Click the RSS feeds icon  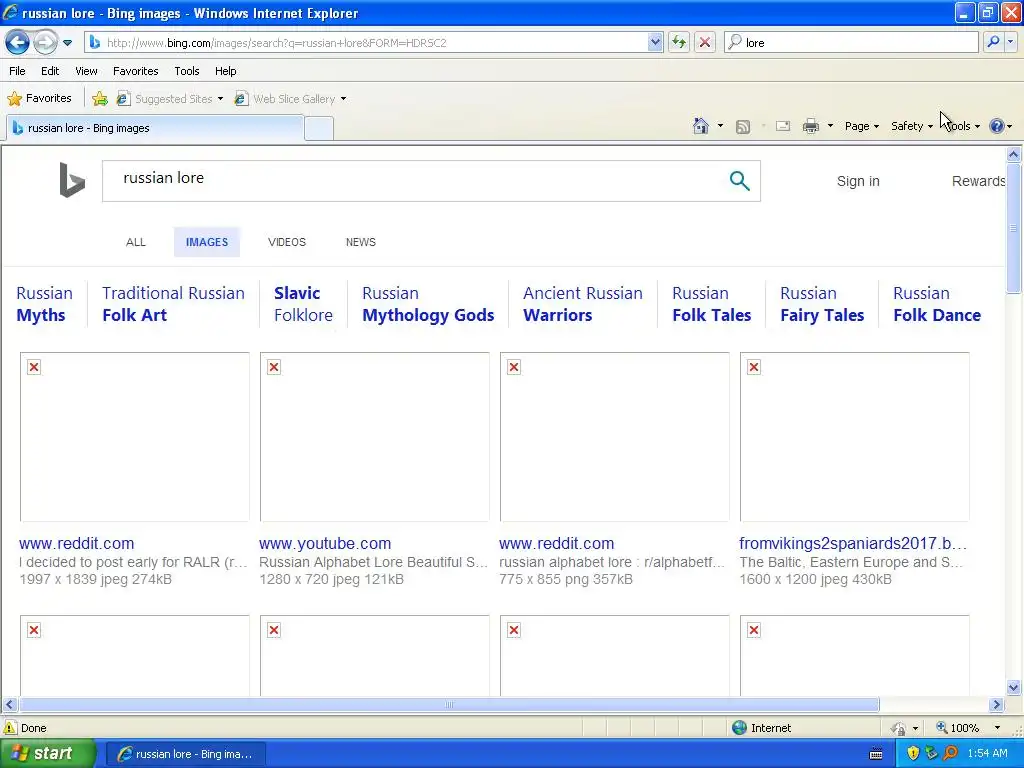pos(743,127)
